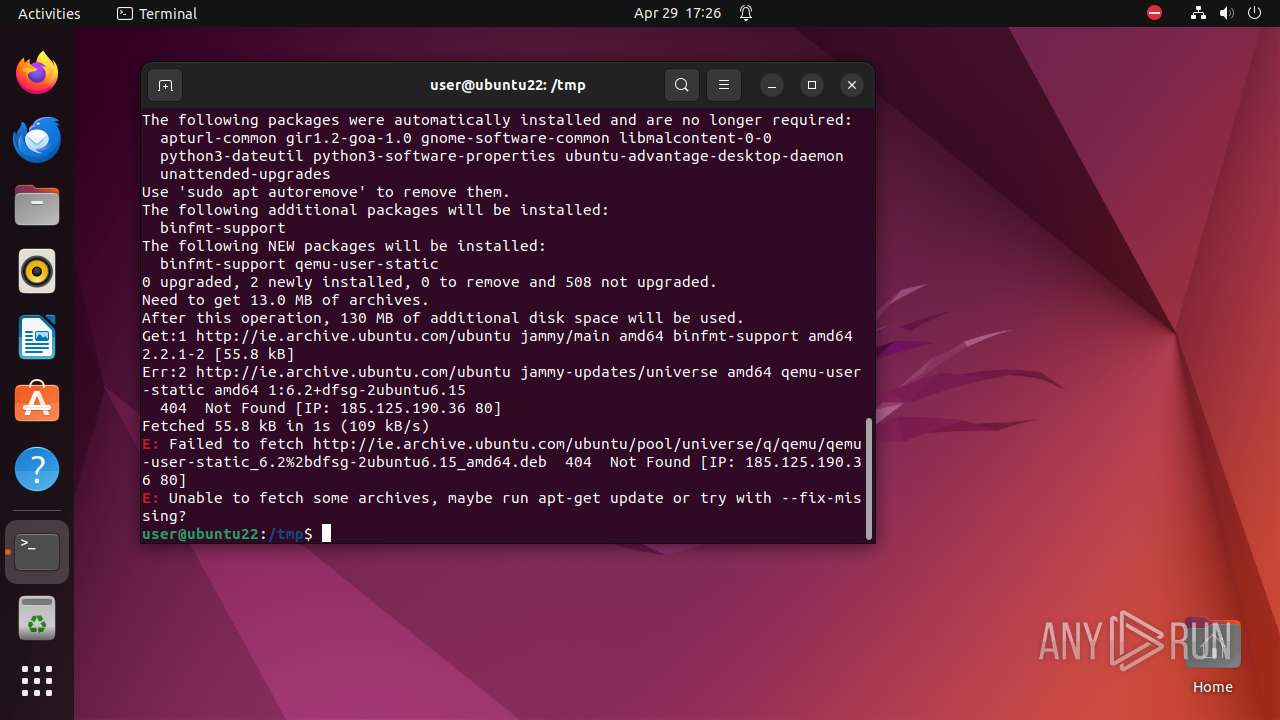Open the network status icon
This screenshot has height=720, width=1280.
coord(1198,13)
